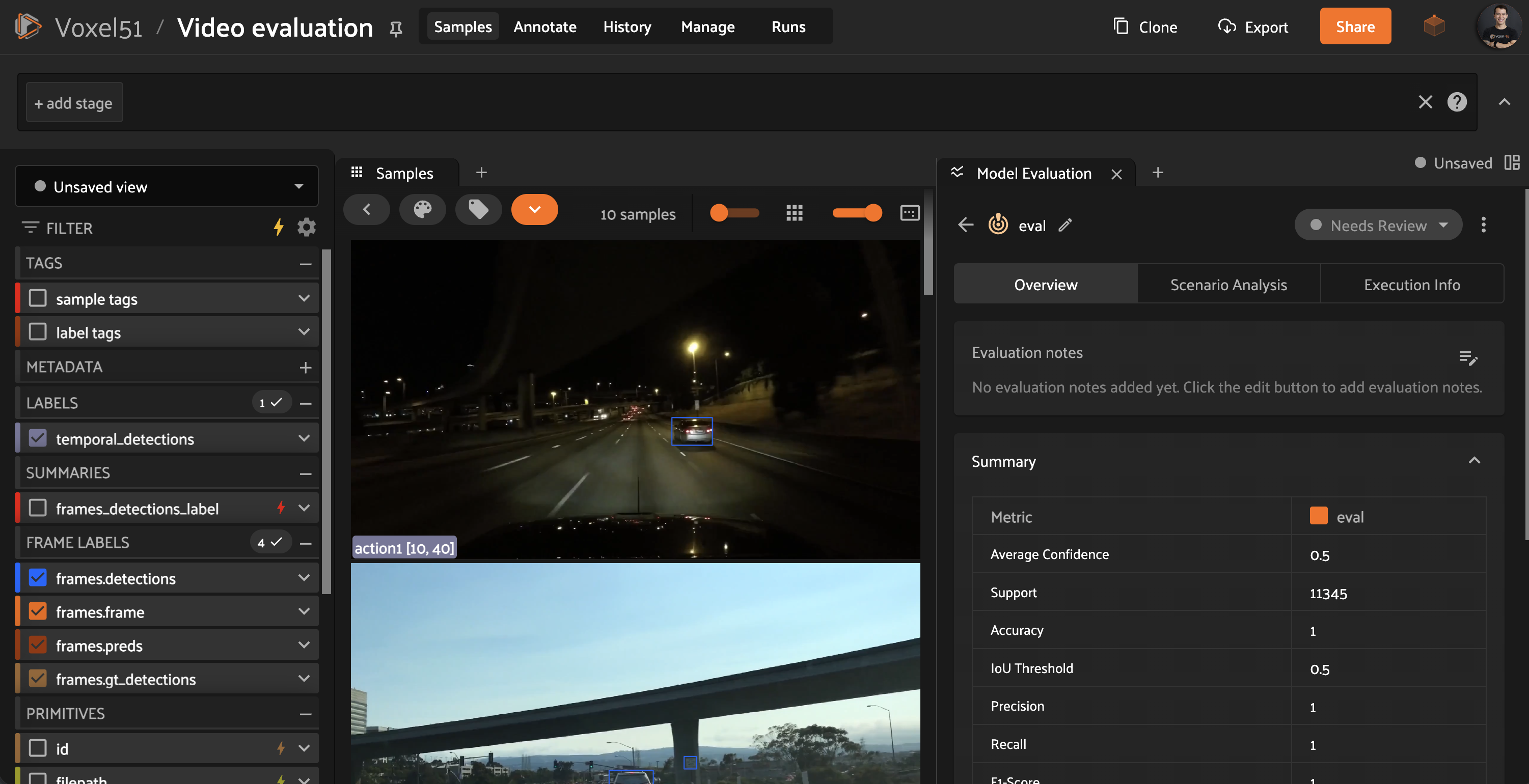The width and height of the screenshot is (1529, 784).
Task: Uncheck the temporal_detections checkbox
Action: point(38,438)
